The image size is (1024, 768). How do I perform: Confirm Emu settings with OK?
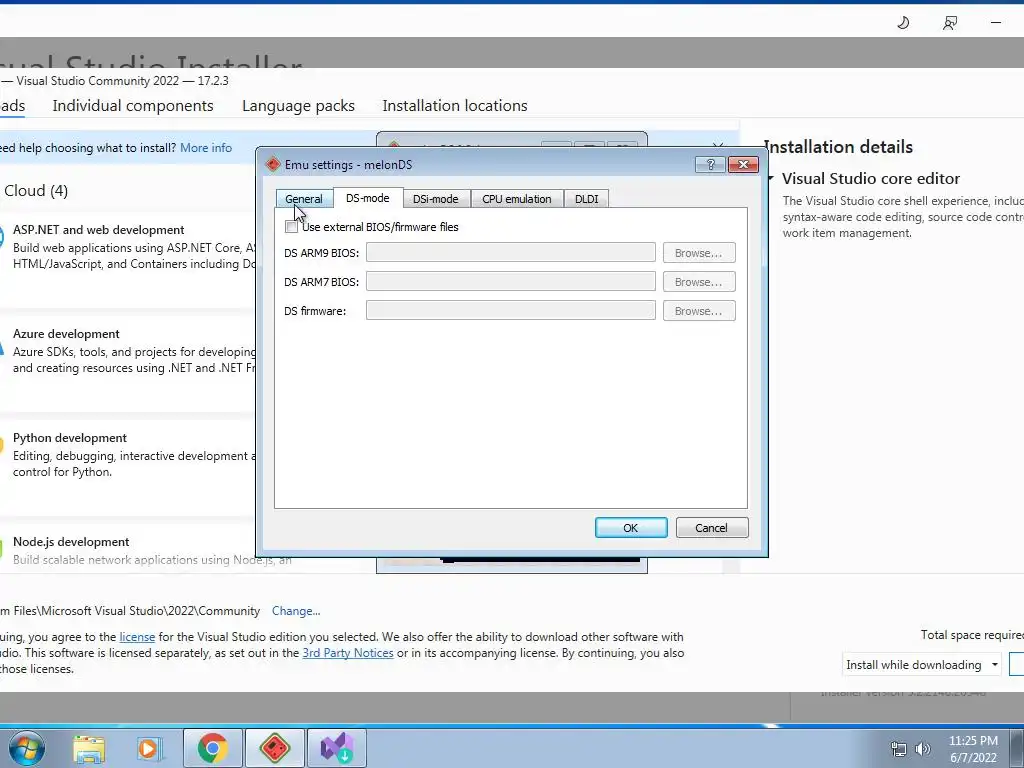(631, 528)
